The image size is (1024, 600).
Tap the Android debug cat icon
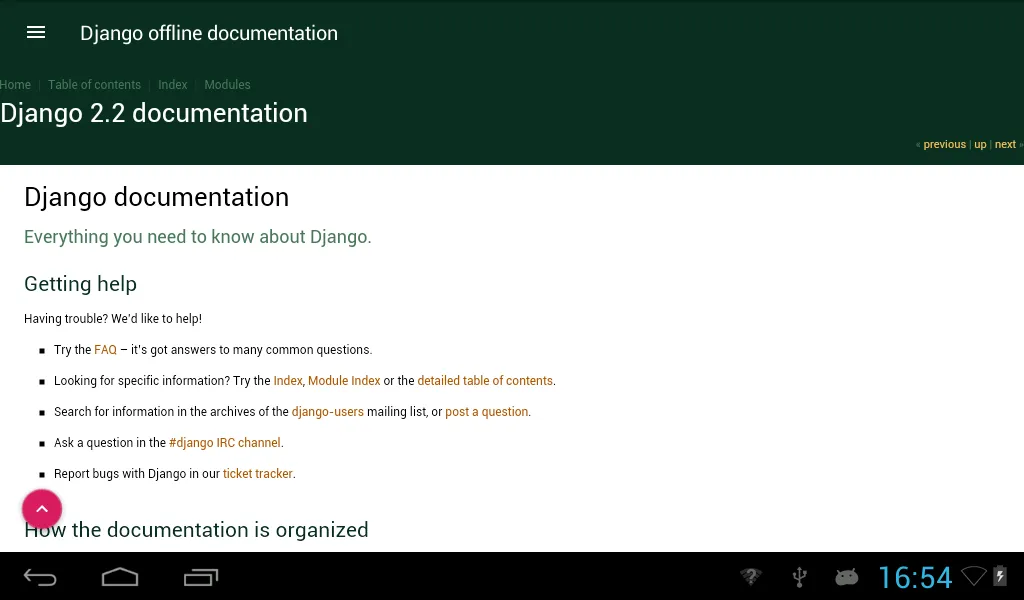[846, 577]
